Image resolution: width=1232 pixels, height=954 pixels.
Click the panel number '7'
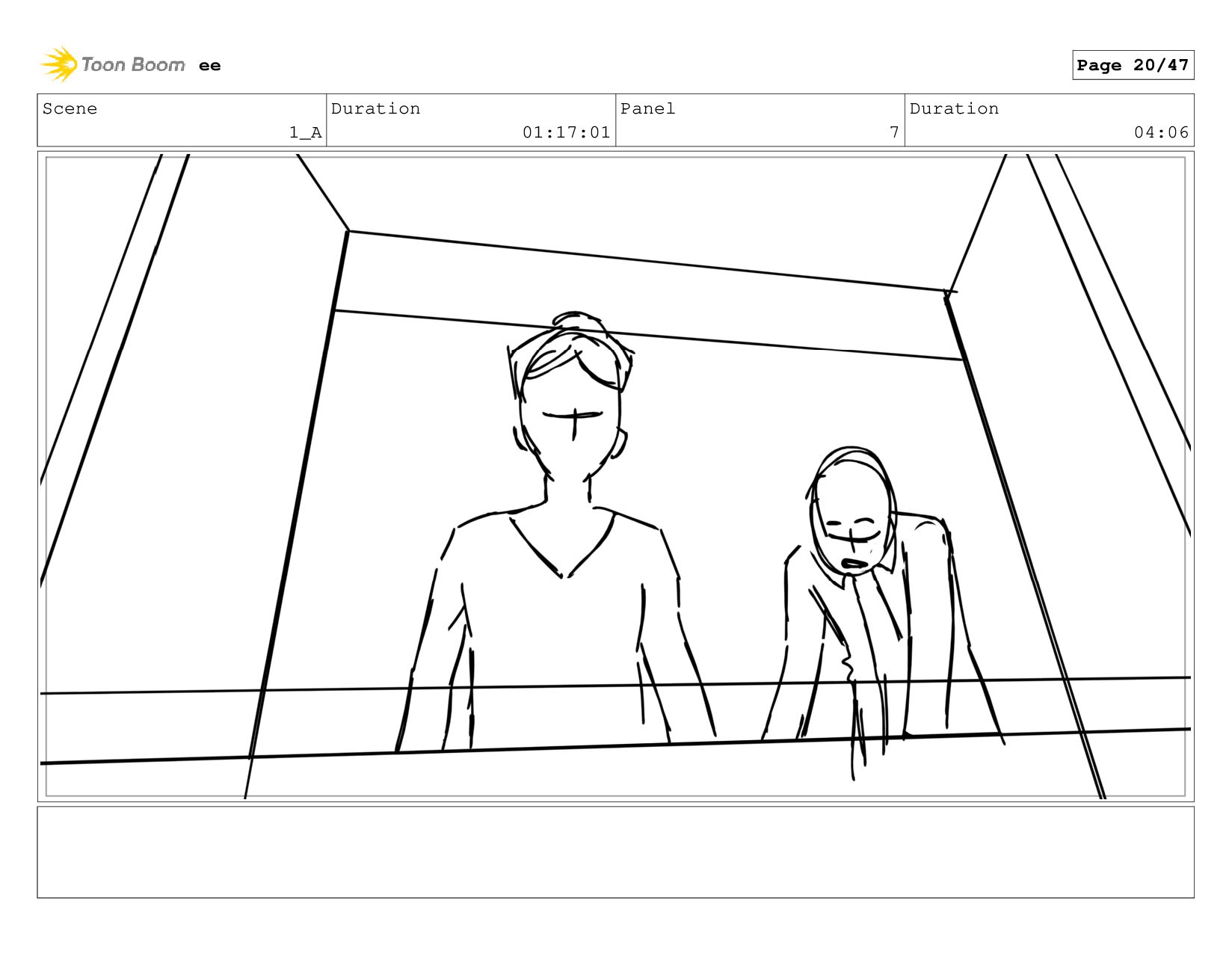pos(894,132)
